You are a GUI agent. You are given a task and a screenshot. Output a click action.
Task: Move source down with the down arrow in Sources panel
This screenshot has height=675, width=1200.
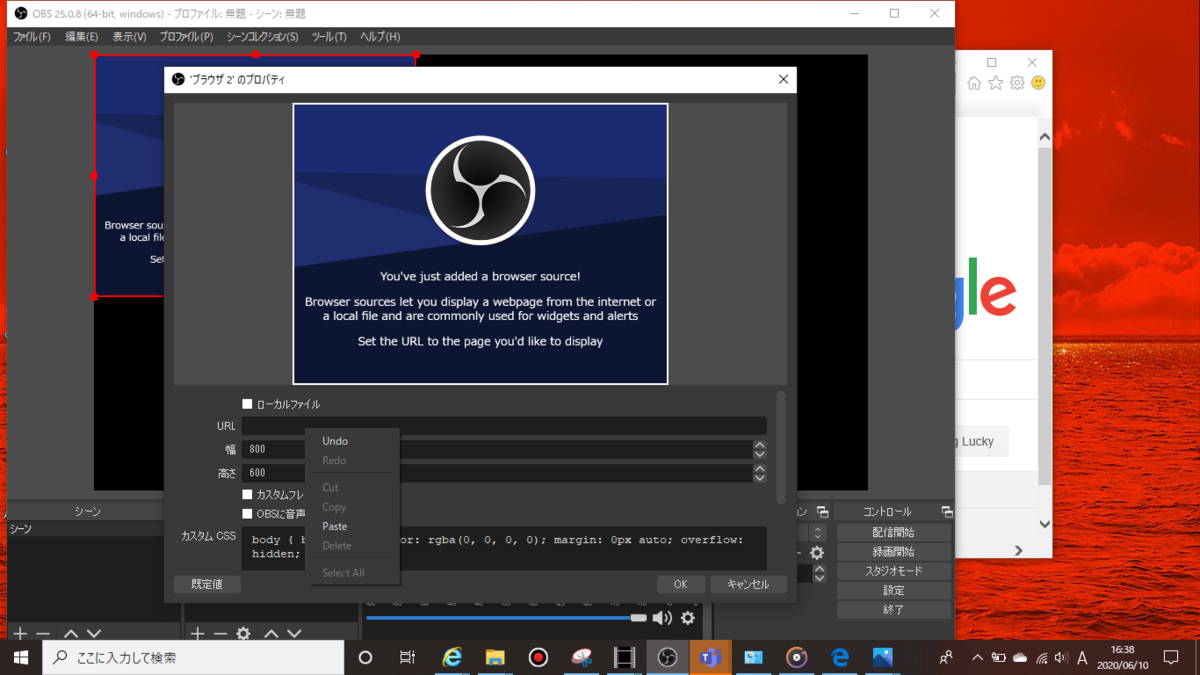(x=294, y=633)
